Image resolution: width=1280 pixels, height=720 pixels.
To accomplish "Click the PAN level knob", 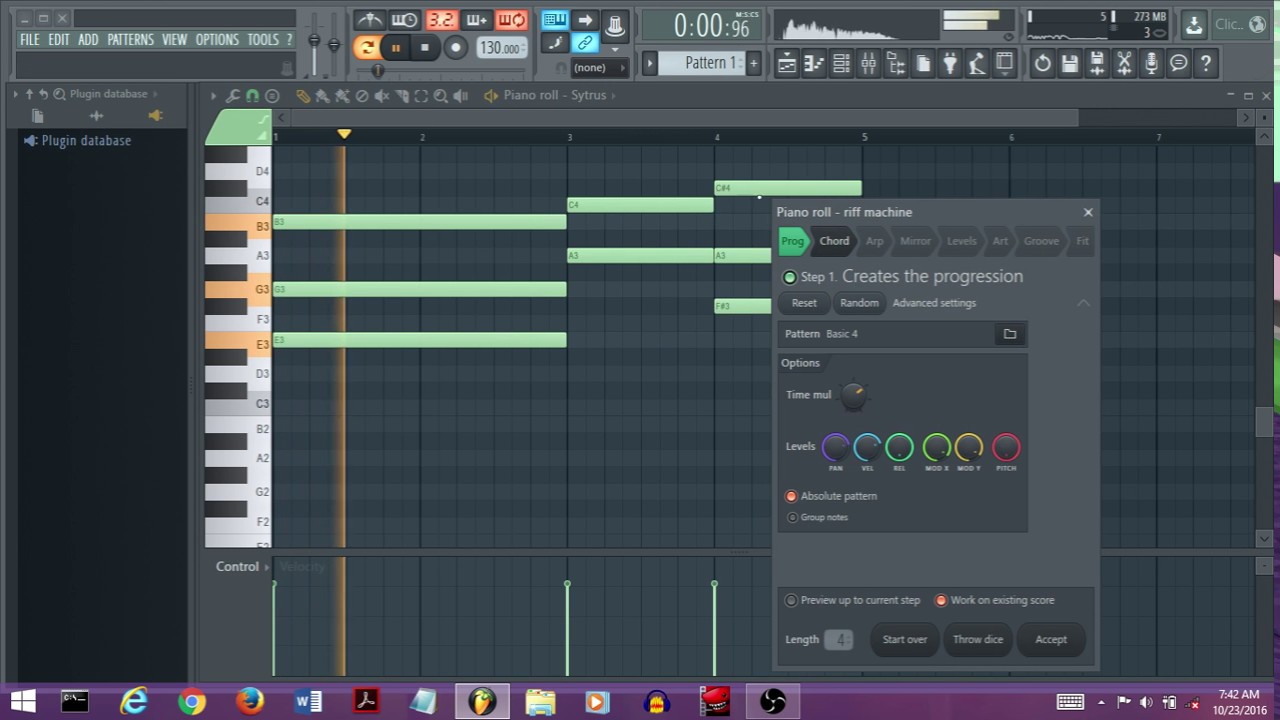I will point(836,447).
